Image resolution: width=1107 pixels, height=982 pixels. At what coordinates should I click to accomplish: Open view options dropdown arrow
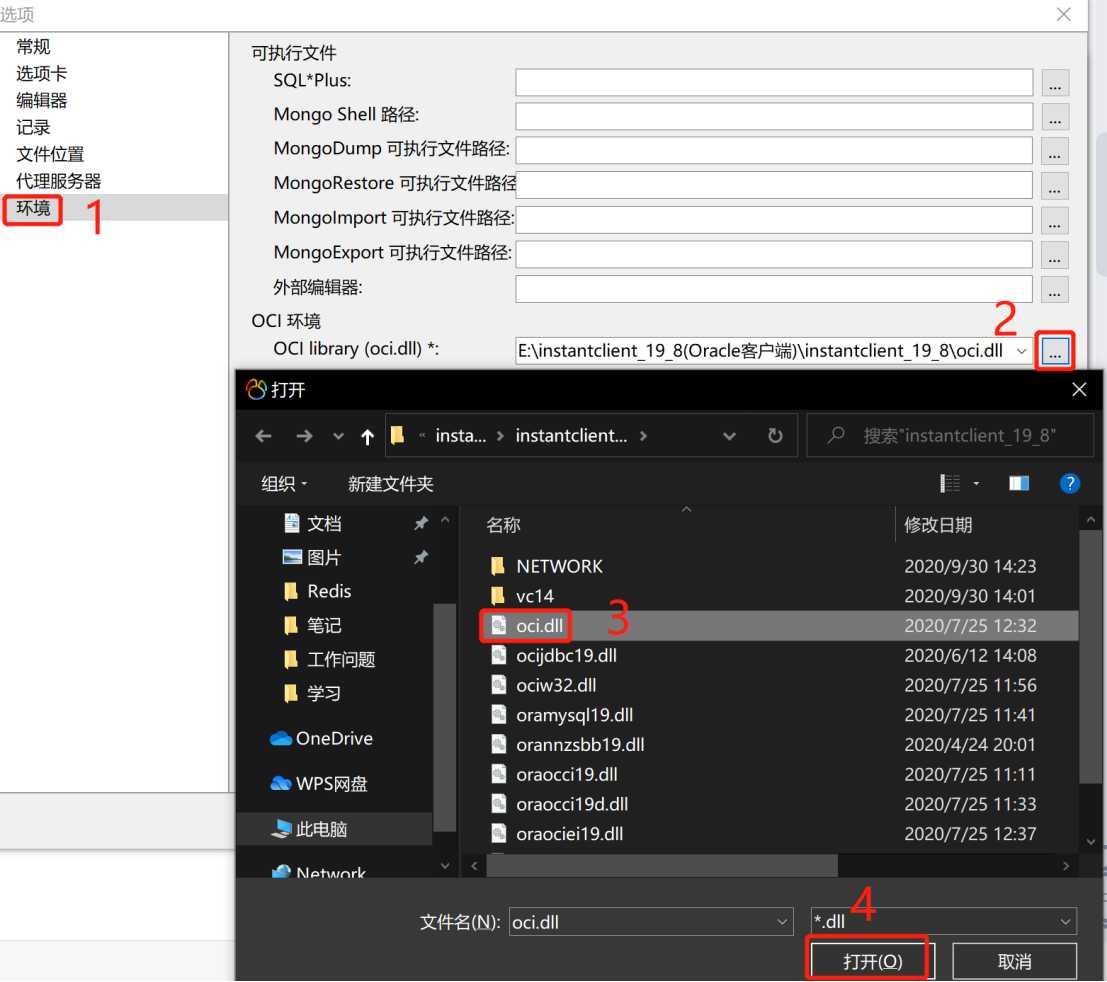coord(976,484)
